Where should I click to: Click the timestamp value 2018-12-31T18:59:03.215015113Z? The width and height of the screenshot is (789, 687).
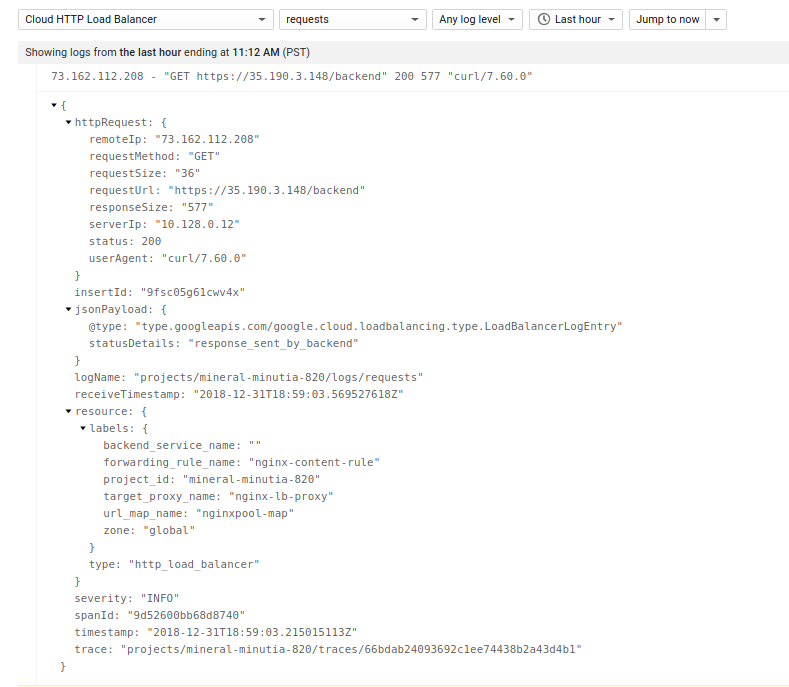252,633
